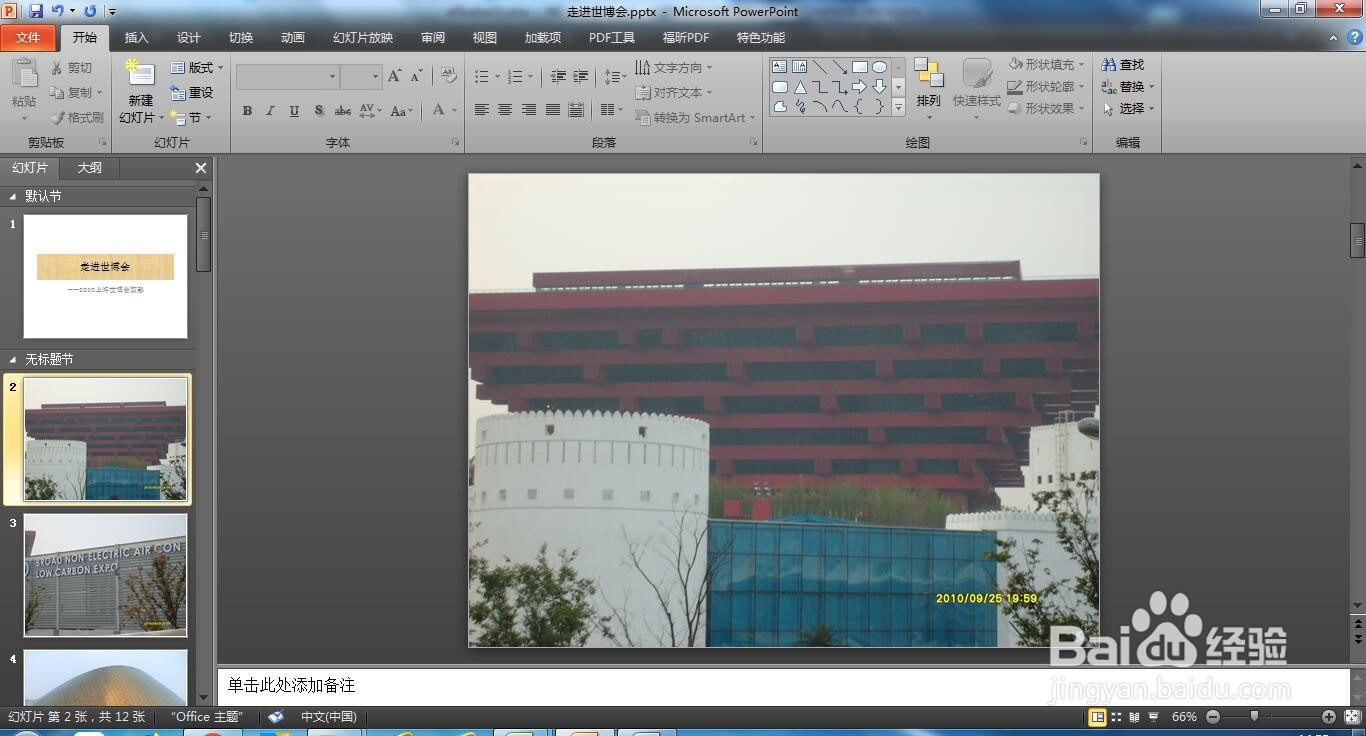Decrease list indent level
This screenshot has height=736, width=1366.
(x=558, y=76)
